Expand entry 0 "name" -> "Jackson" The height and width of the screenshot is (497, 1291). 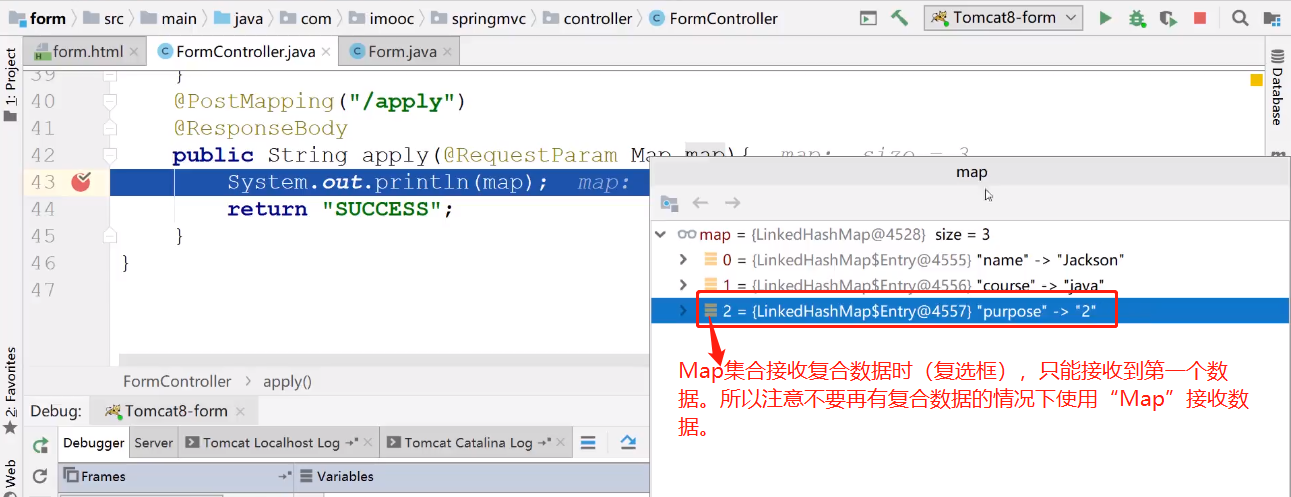(684, 260)
